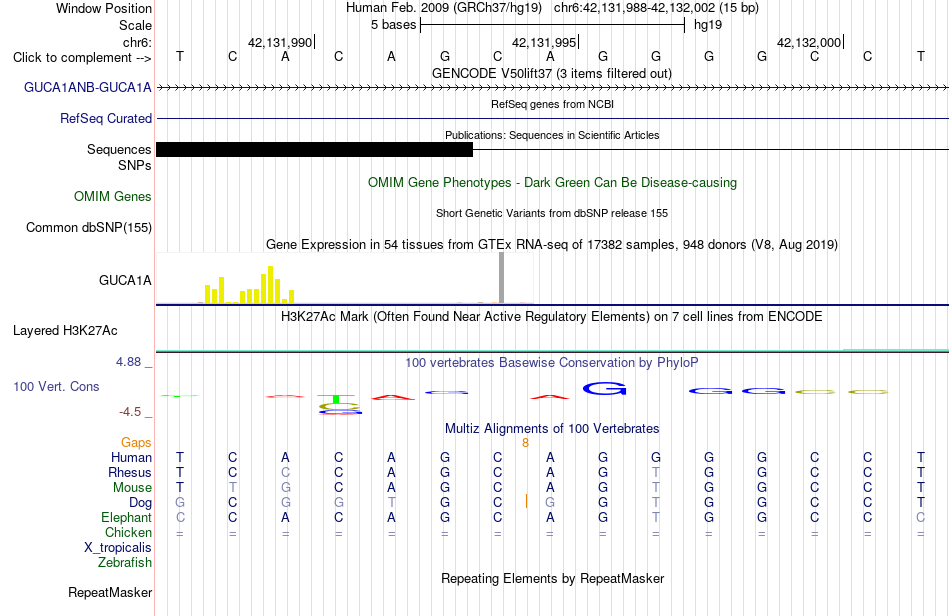Click the Sequences track label
This screenshot has height=616, width=950.
[x=119, y=149]
